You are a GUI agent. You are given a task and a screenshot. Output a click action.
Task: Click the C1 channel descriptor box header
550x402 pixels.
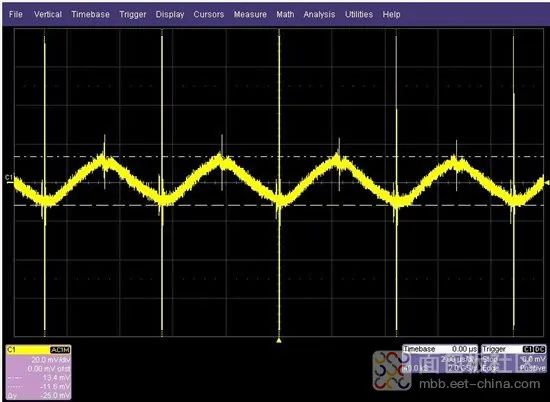coord(39,350)
